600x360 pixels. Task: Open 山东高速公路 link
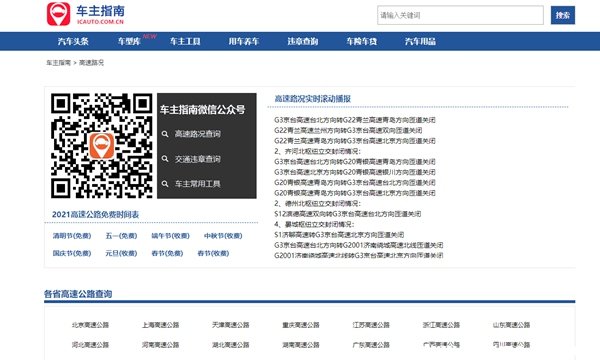[511, 325]
